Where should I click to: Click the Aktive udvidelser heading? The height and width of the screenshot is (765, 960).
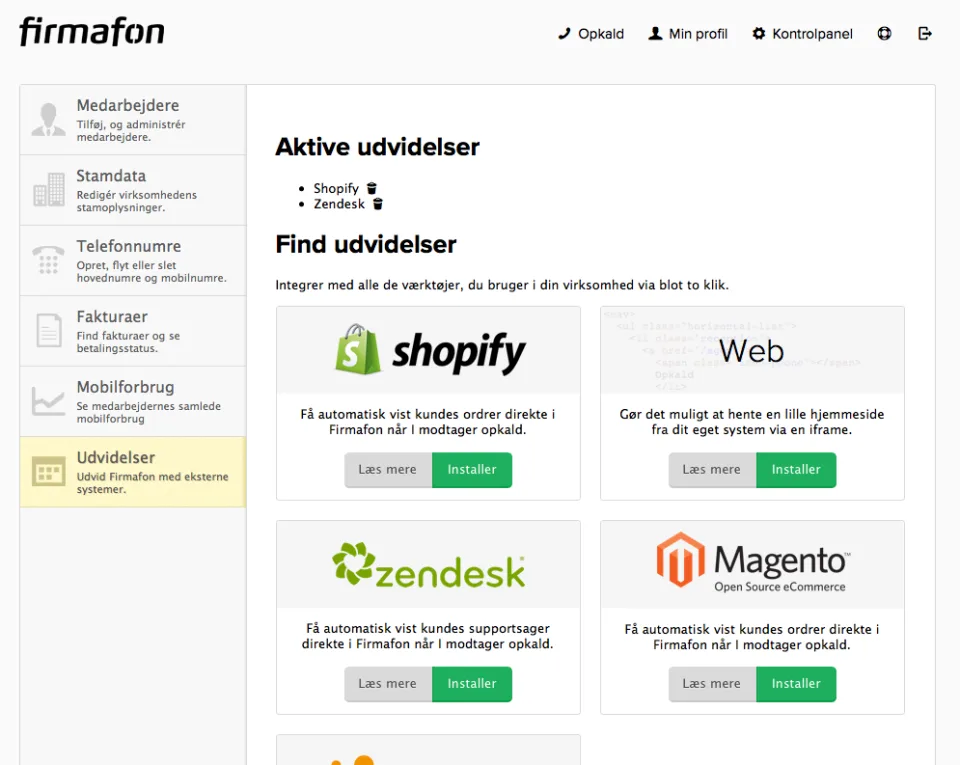point(377,147)
